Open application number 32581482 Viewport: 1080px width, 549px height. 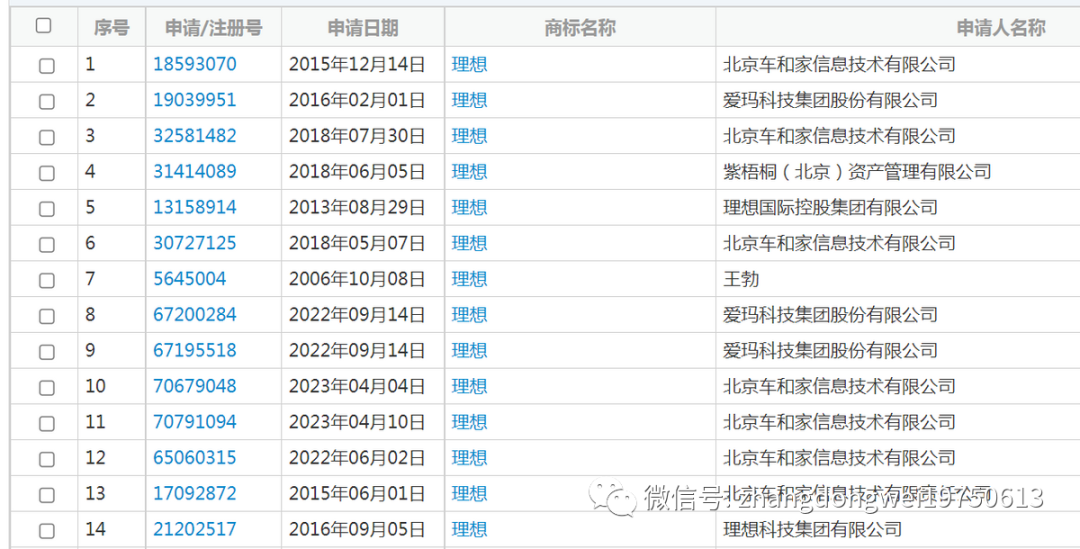pos(194,136)
